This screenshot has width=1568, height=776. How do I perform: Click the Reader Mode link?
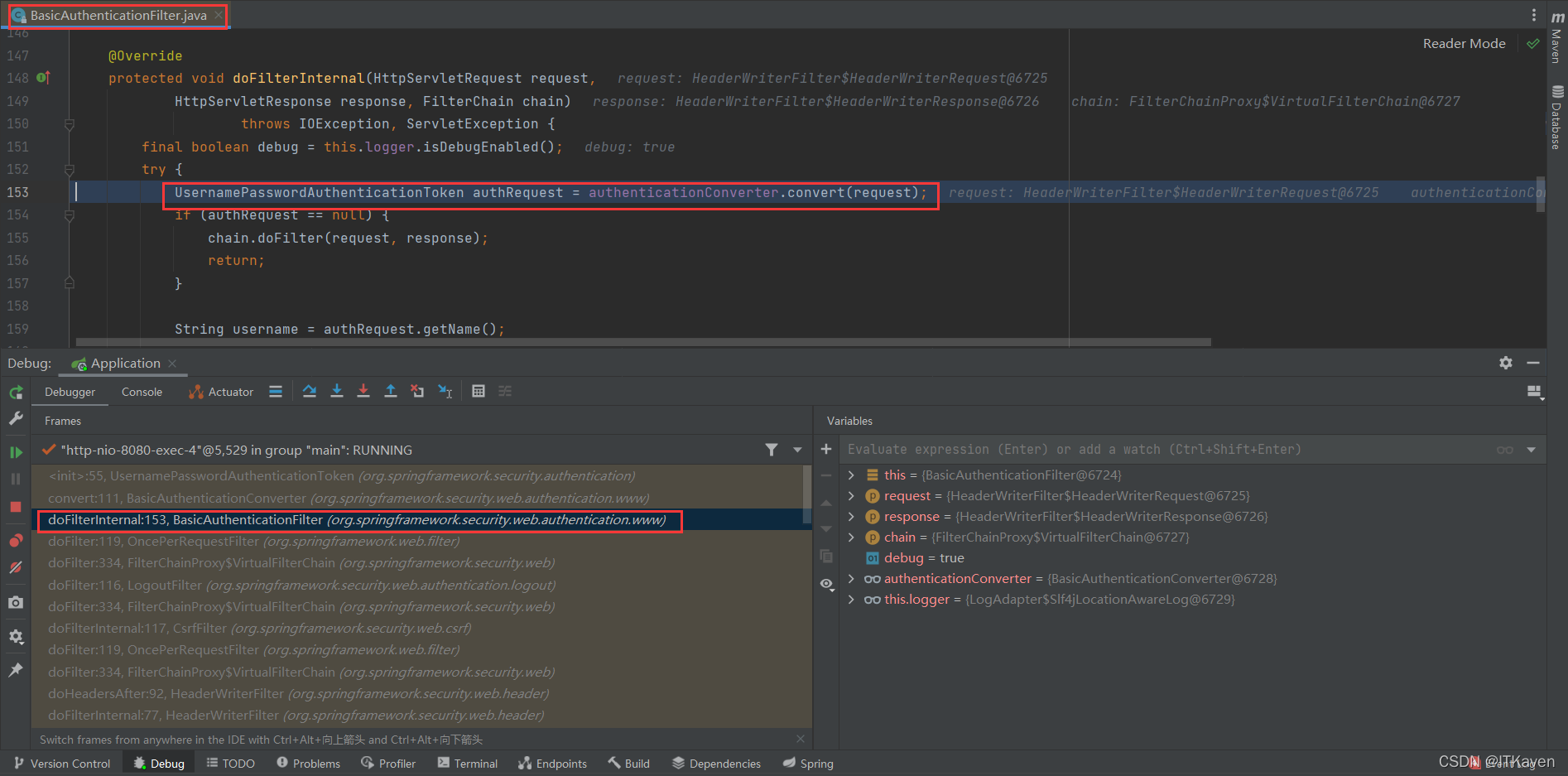pyautogui.click(x=1463, y=43)
